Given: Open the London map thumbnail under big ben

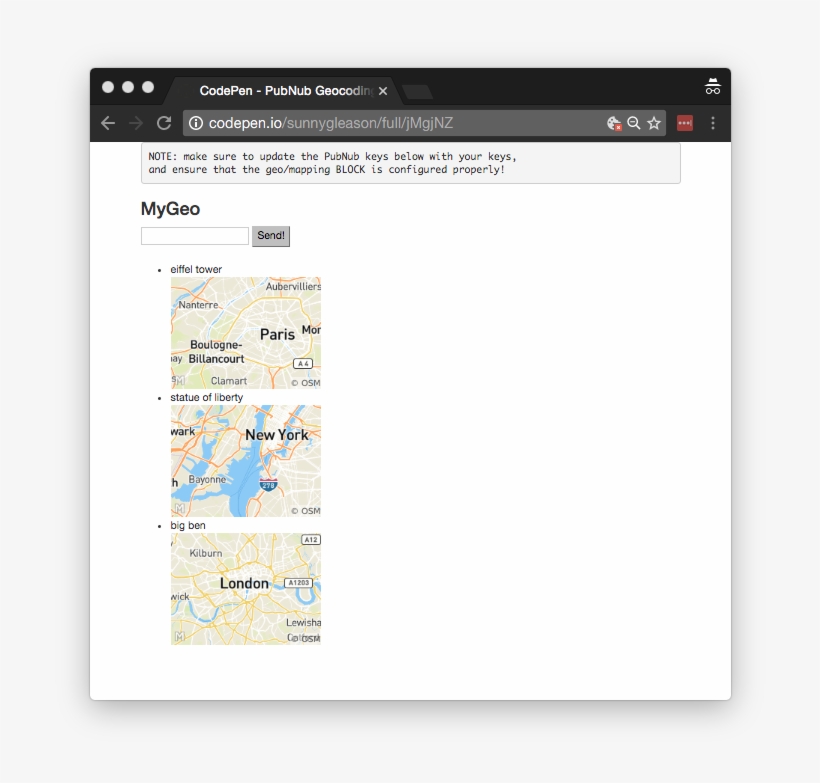Looking at the screenshot, I should (245, 588).
